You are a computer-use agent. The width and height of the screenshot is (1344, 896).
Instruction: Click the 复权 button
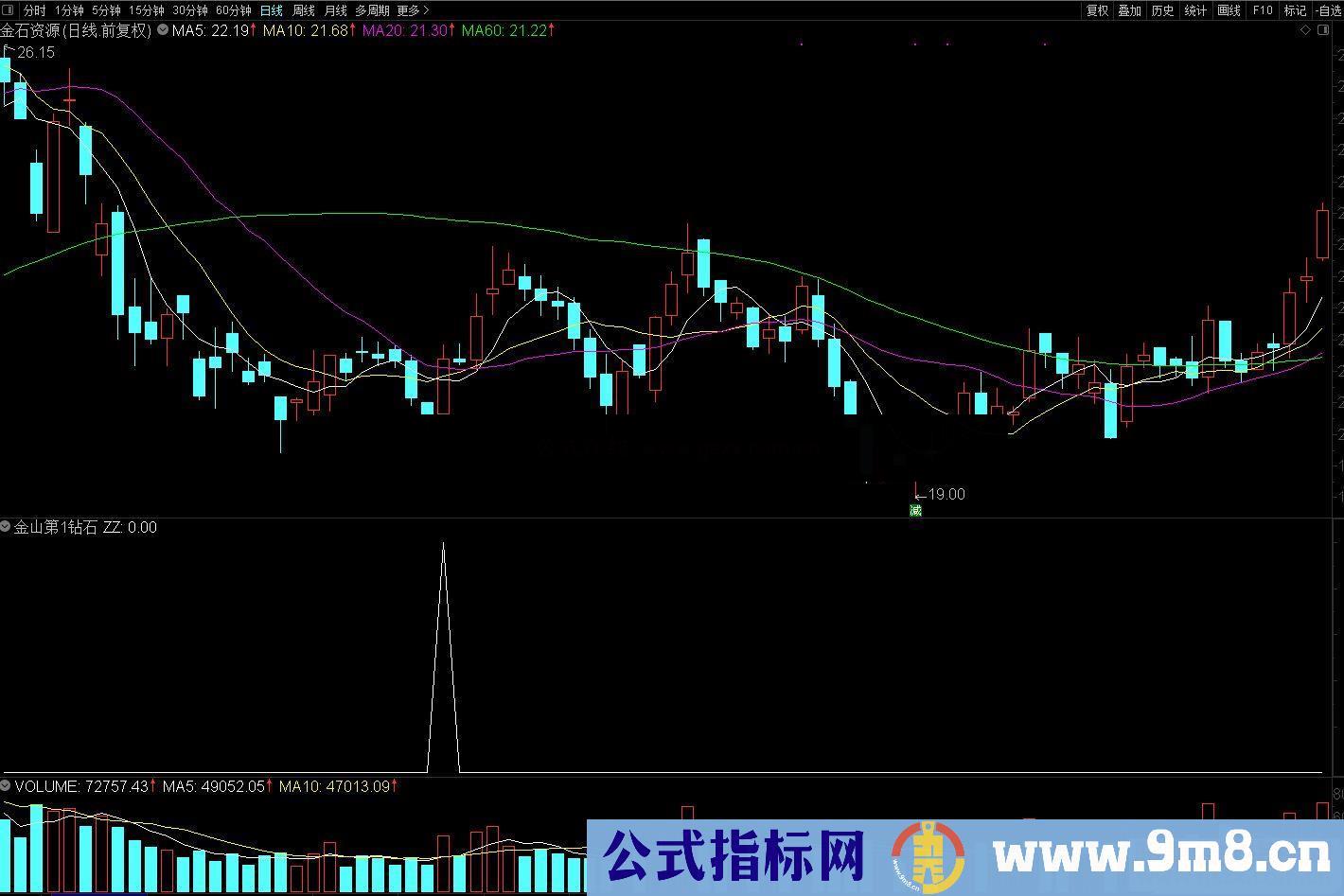pyautogui.click(x=1097, y=10)
